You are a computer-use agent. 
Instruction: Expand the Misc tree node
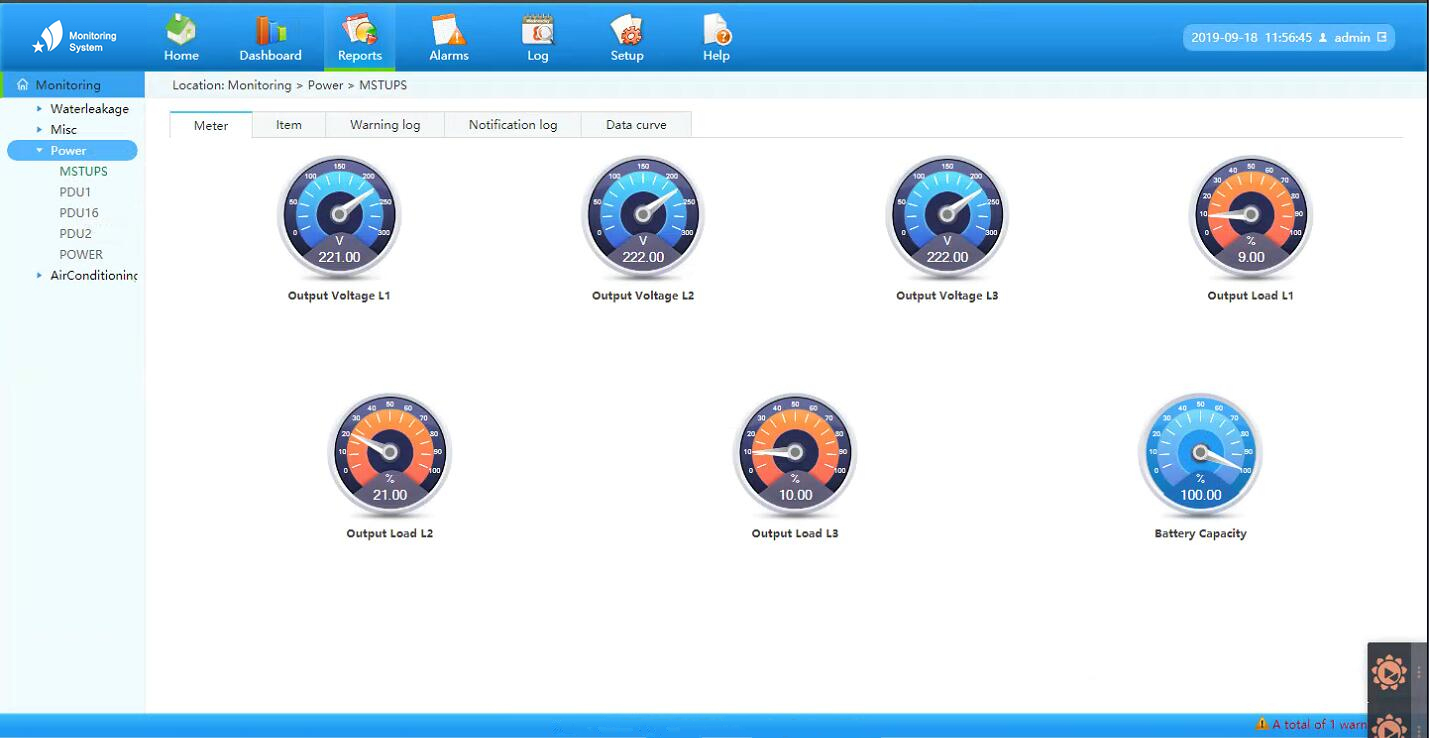[x=40, y=130]
